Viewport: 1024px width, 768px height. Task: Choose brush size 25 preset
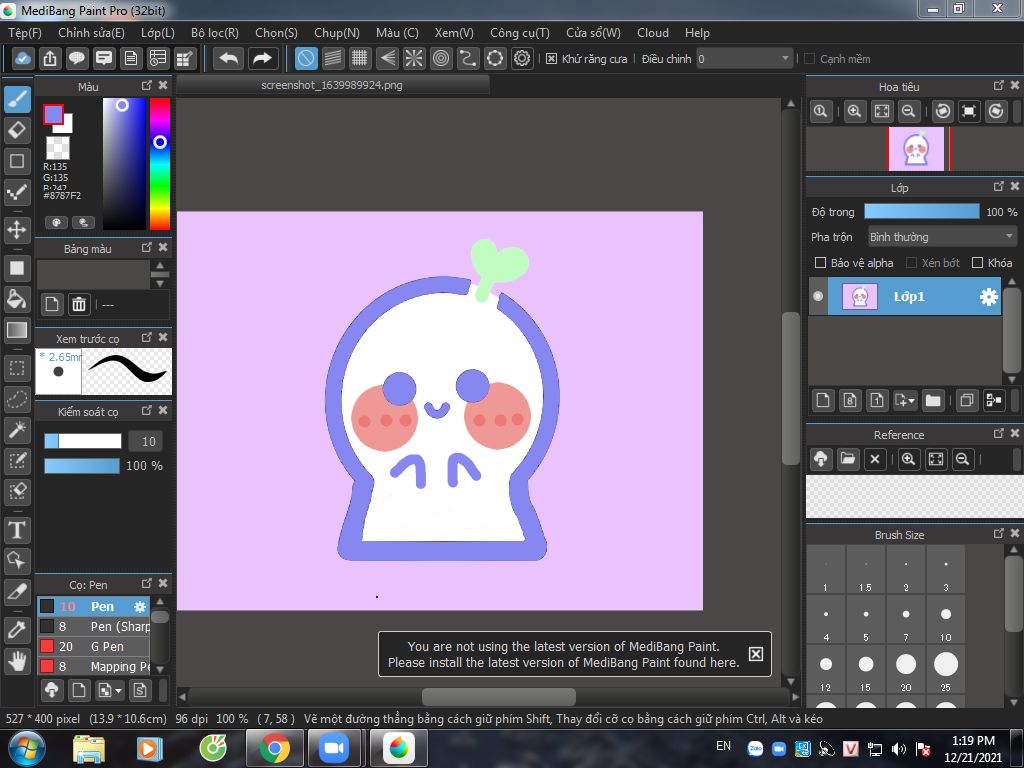click(x=946, y=669)
